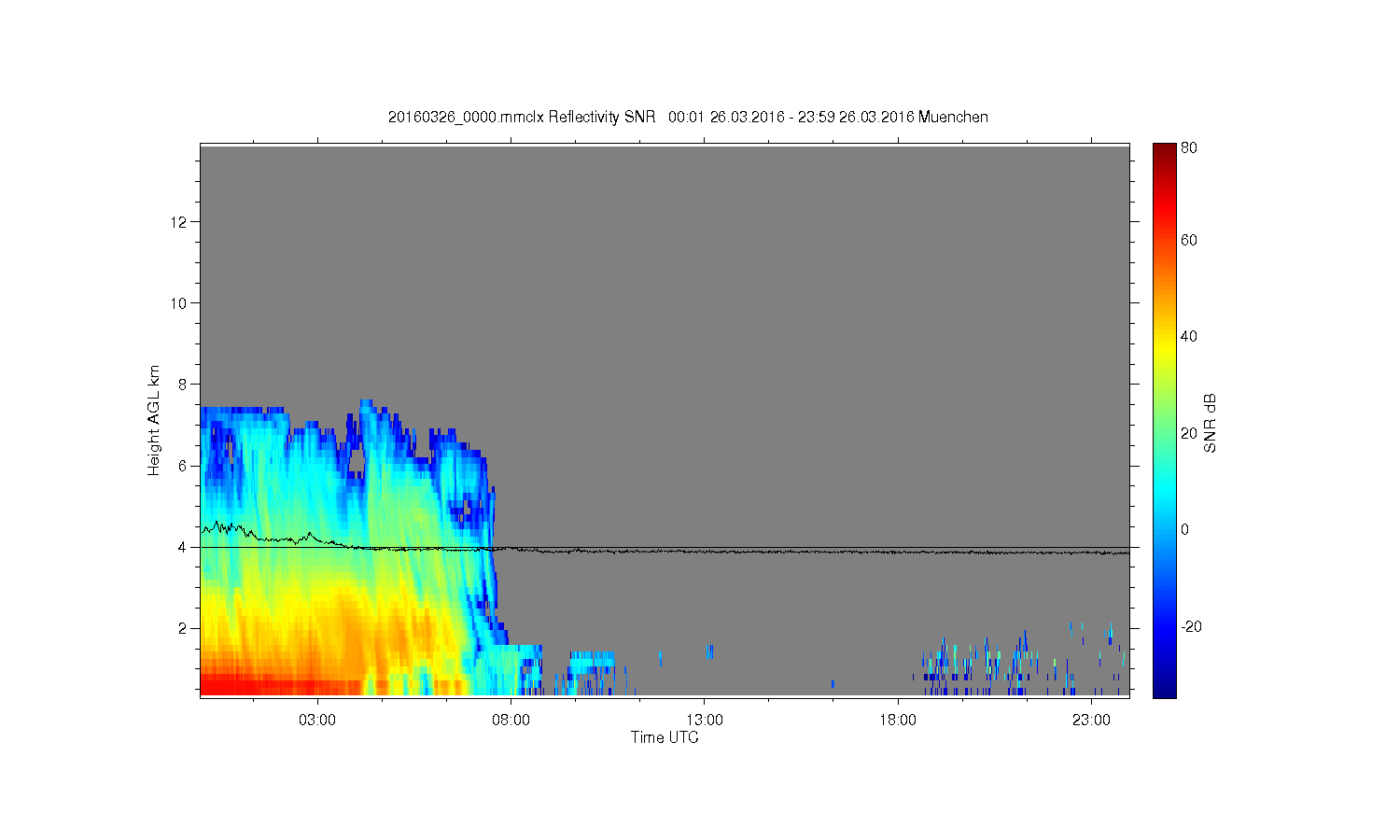This screenshot has width=1400, height=840.
Task: Click the 13:00 time tick label
Action: [705, 721]
